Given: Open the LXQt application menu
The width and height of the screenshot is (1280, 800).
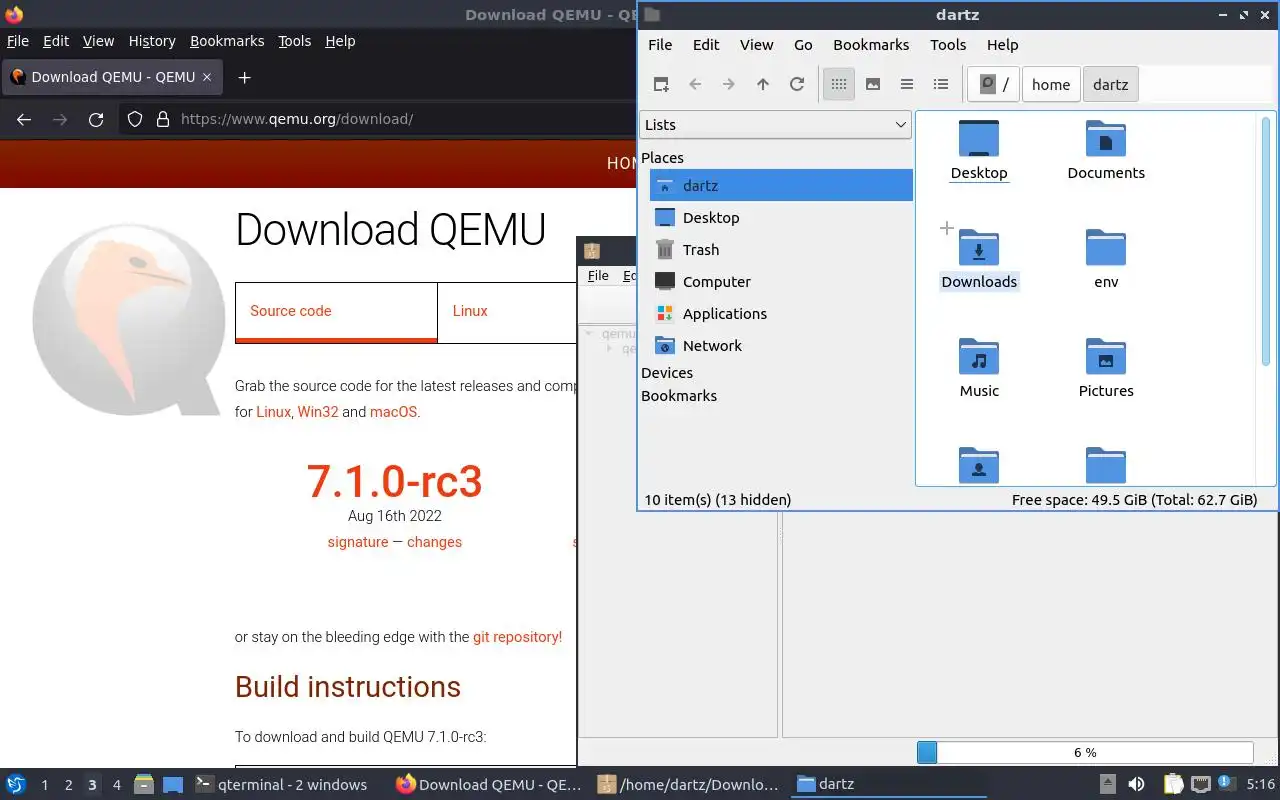Looking at the screenshot, I should click(x=16, y=784).
